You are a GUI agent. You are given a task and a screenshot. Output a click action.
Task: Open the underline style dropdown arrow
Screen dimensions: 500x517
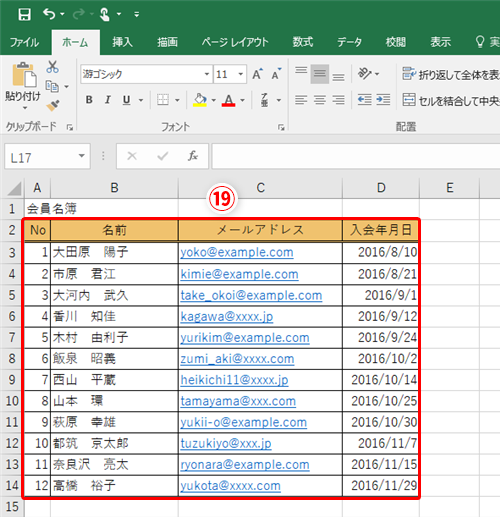click(x=141, y=100)
